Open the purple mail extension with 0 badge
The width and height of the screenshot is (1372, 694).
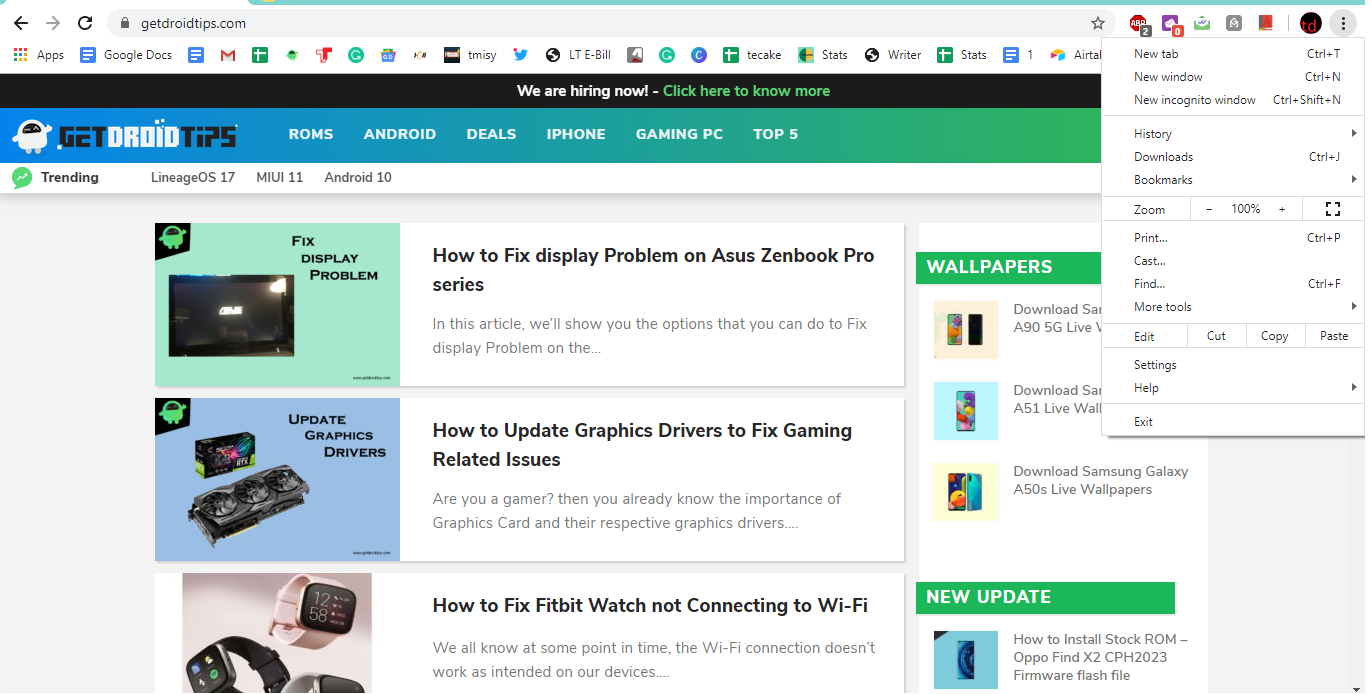point(1170,24)
